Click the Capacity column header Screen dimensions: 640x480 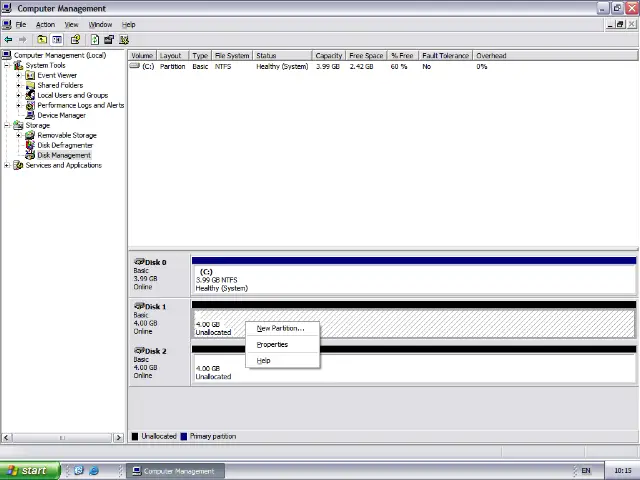tap(329, 56)
